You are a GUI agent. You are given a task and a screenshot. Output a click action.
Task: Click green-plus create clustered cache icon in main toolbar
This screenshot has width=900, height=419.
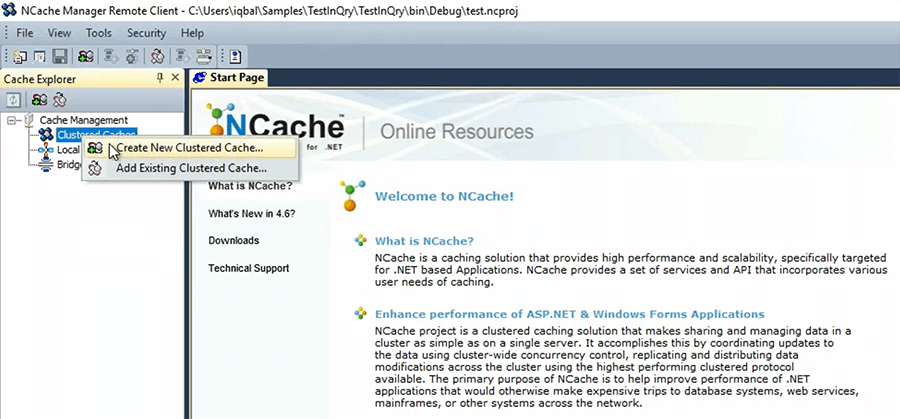pyautogui.click(x=86, y=56)
